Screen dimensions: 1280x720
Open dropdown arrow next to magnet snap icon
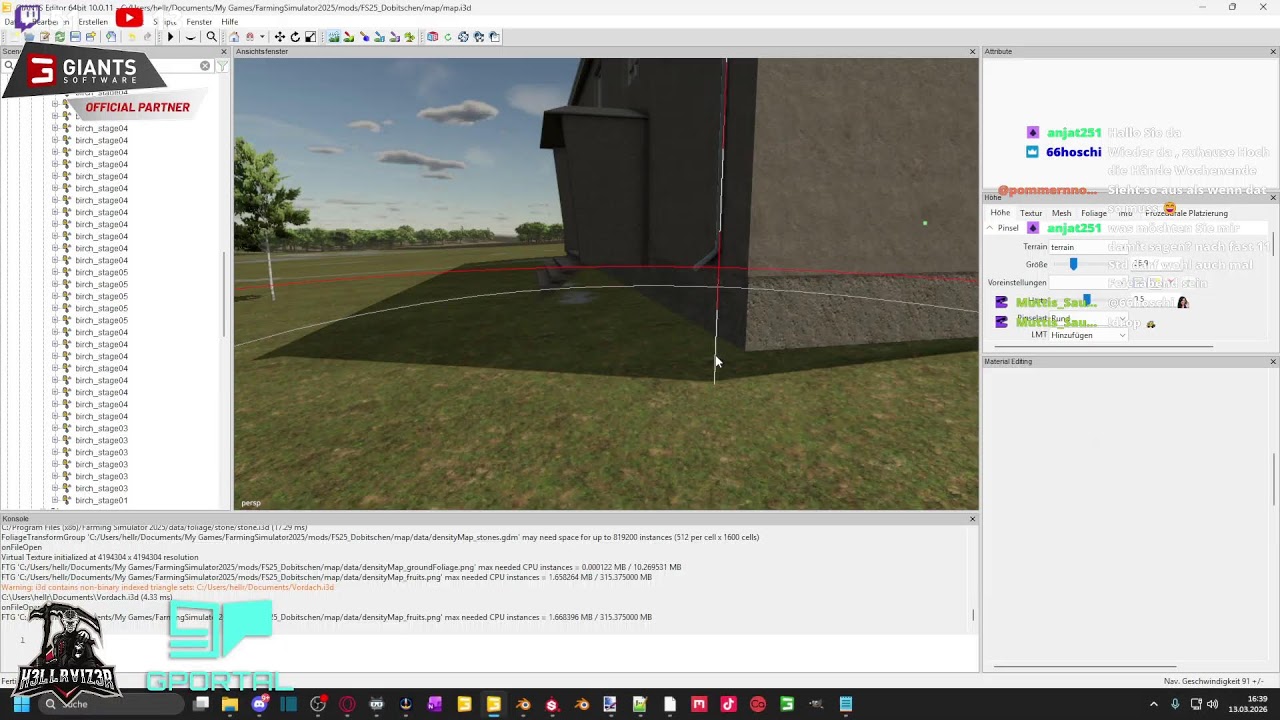pyautogui.click(x=261, y=37)
